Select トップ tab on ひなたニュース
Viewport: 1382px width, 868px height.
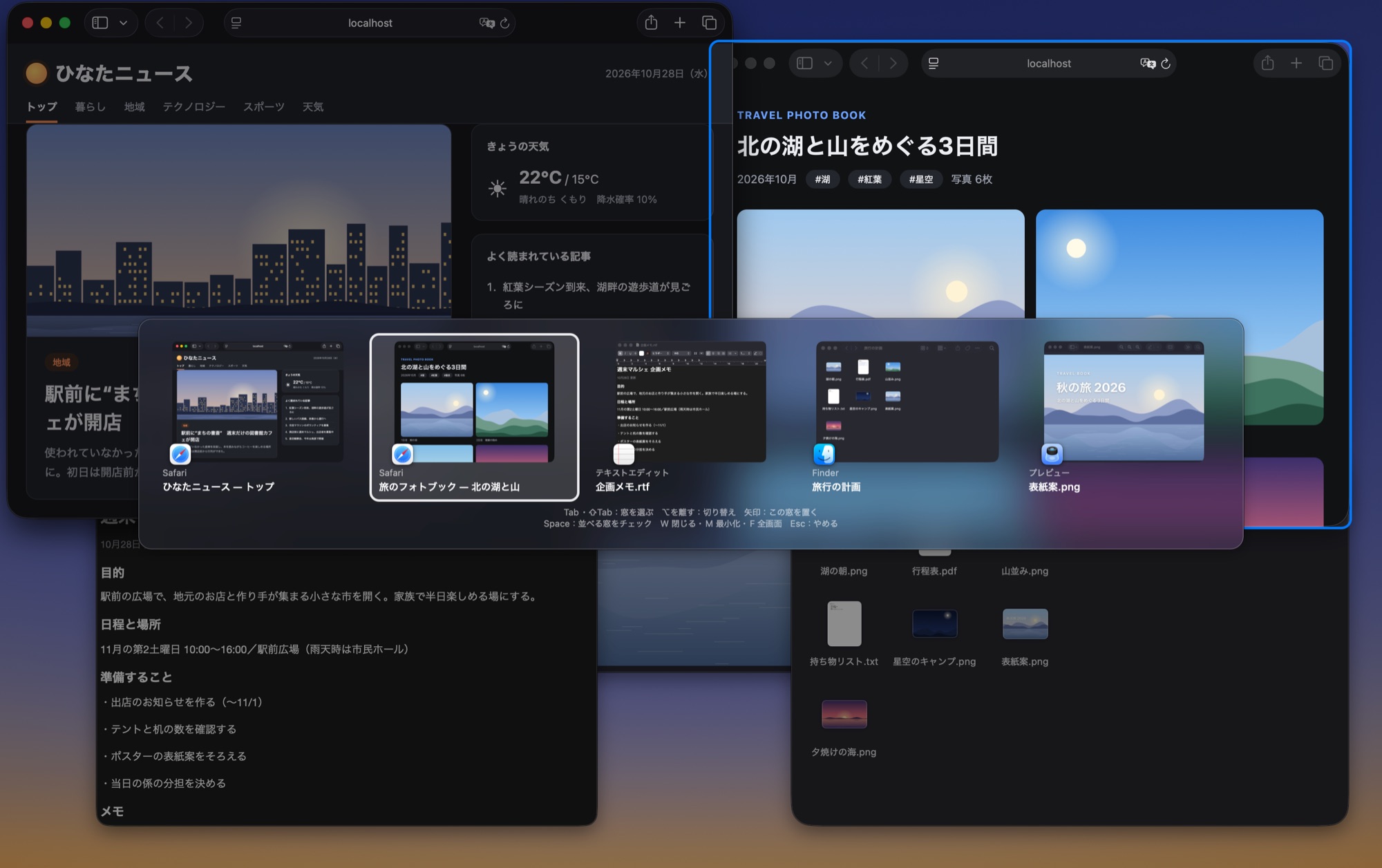click(x=41, y=106)
